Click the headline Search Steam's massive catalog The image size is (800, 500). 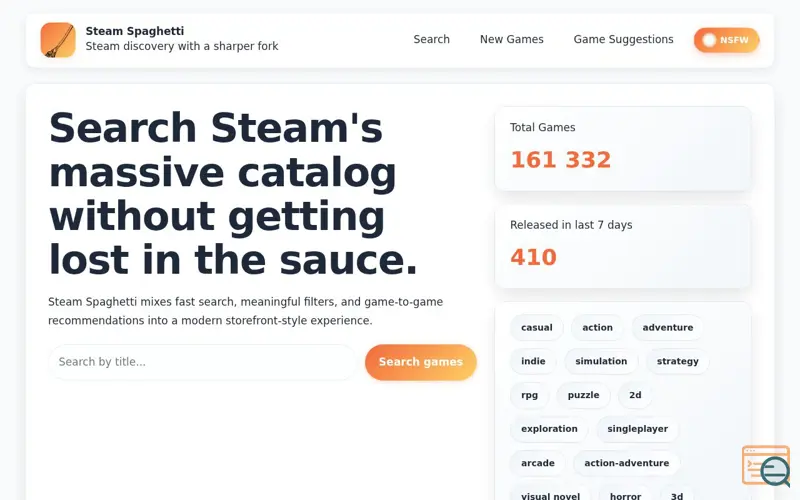[234, 194]
